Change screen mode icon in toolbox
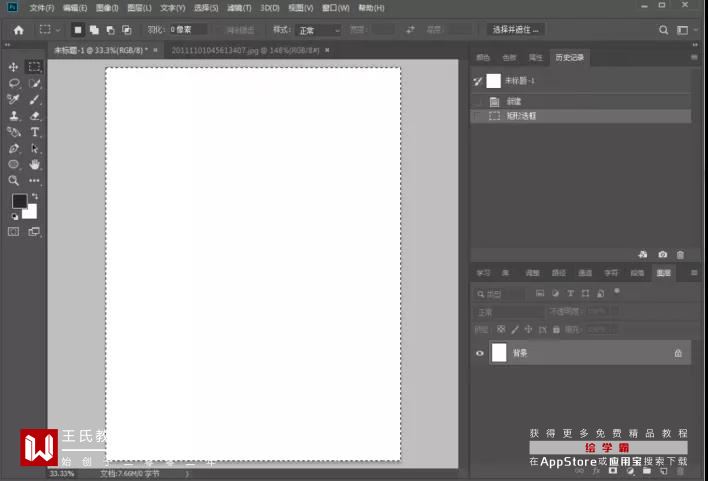 [34, 232]
